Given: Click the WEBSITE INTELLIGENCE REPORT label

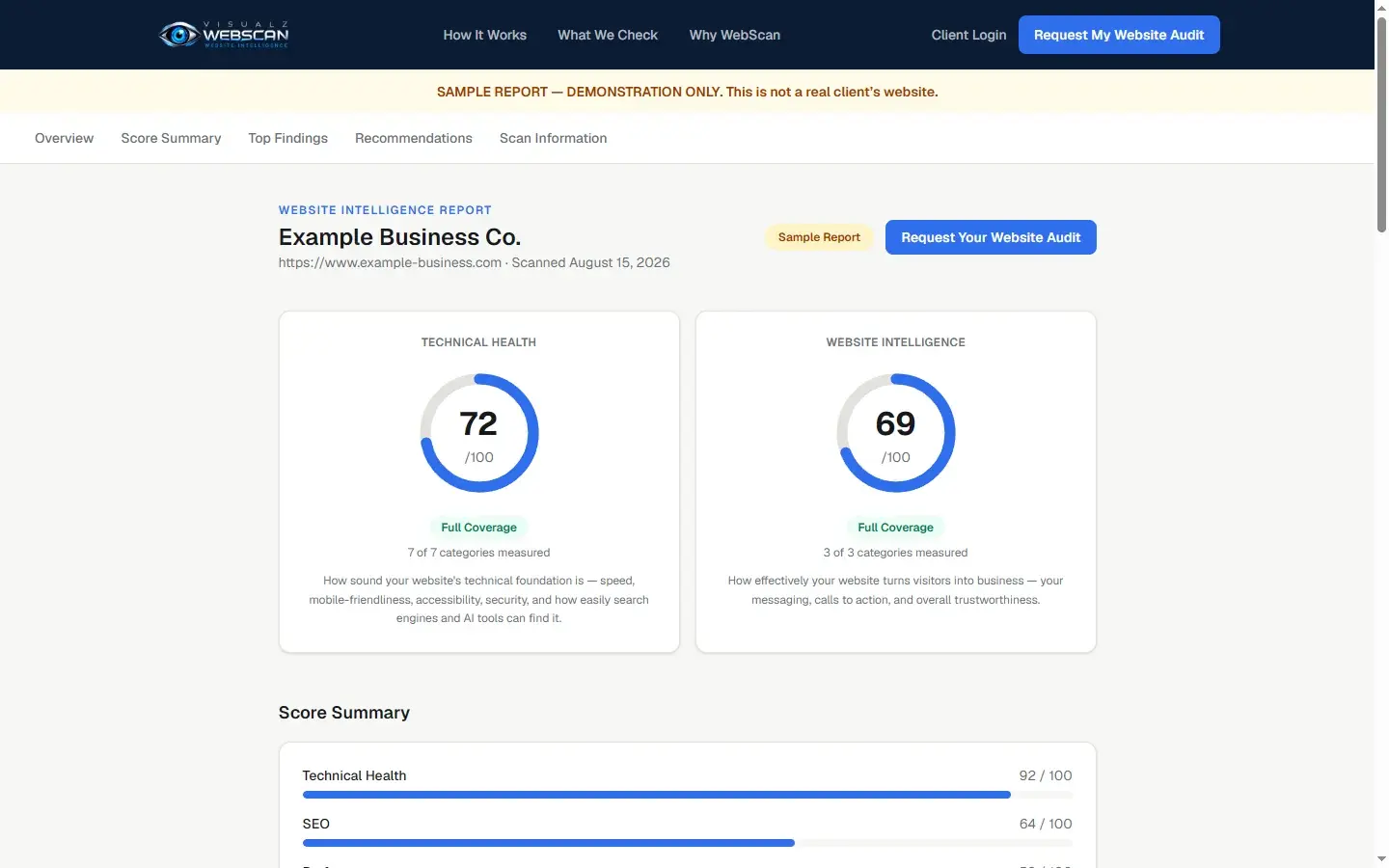Looking at the screenshot, I should [385, 210].
